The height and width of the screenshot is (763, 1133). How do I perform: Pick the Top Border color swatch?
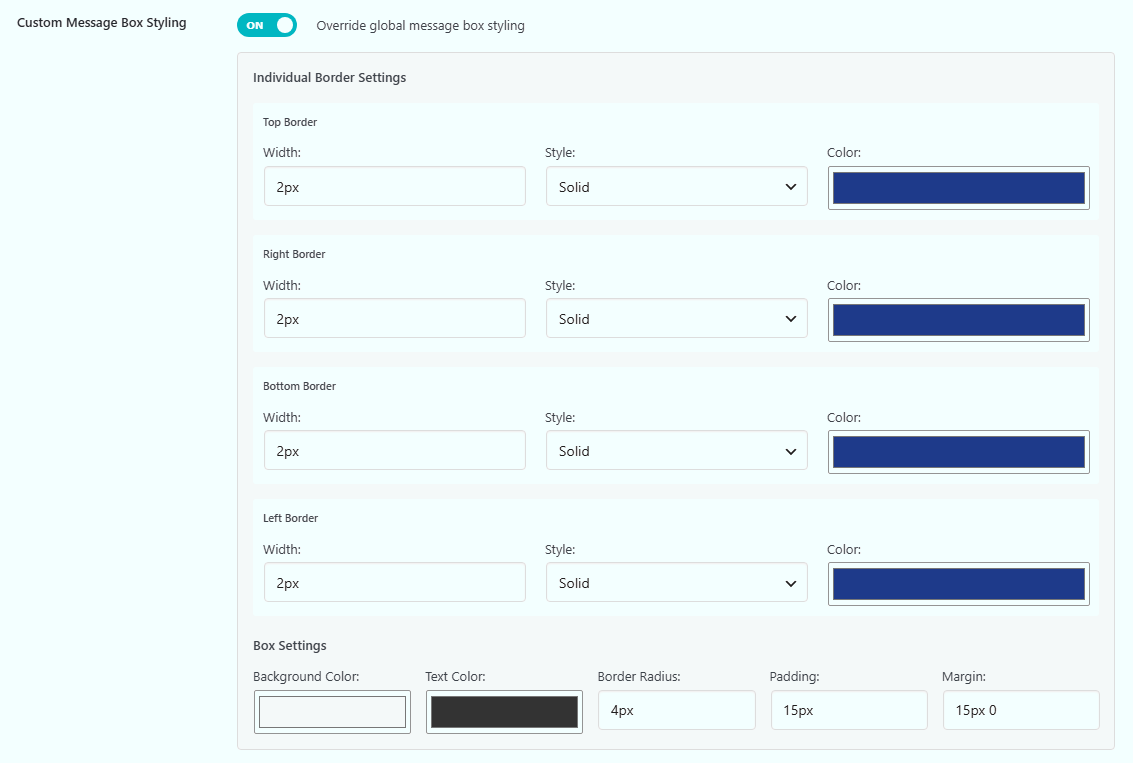click(959, 188)
